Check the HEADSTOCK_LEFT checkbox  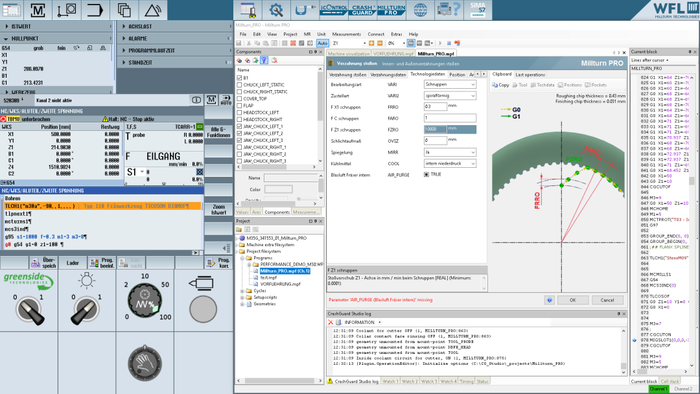(240, 112)
